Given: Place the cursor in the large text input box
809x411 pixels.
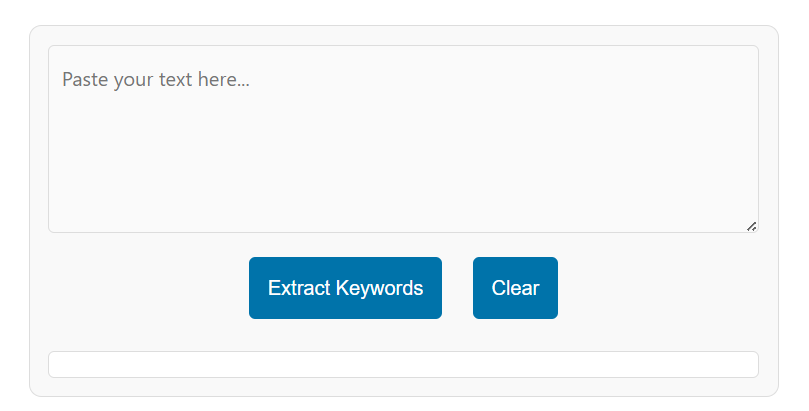Looking at the screenshot, I should coord(403,139).
